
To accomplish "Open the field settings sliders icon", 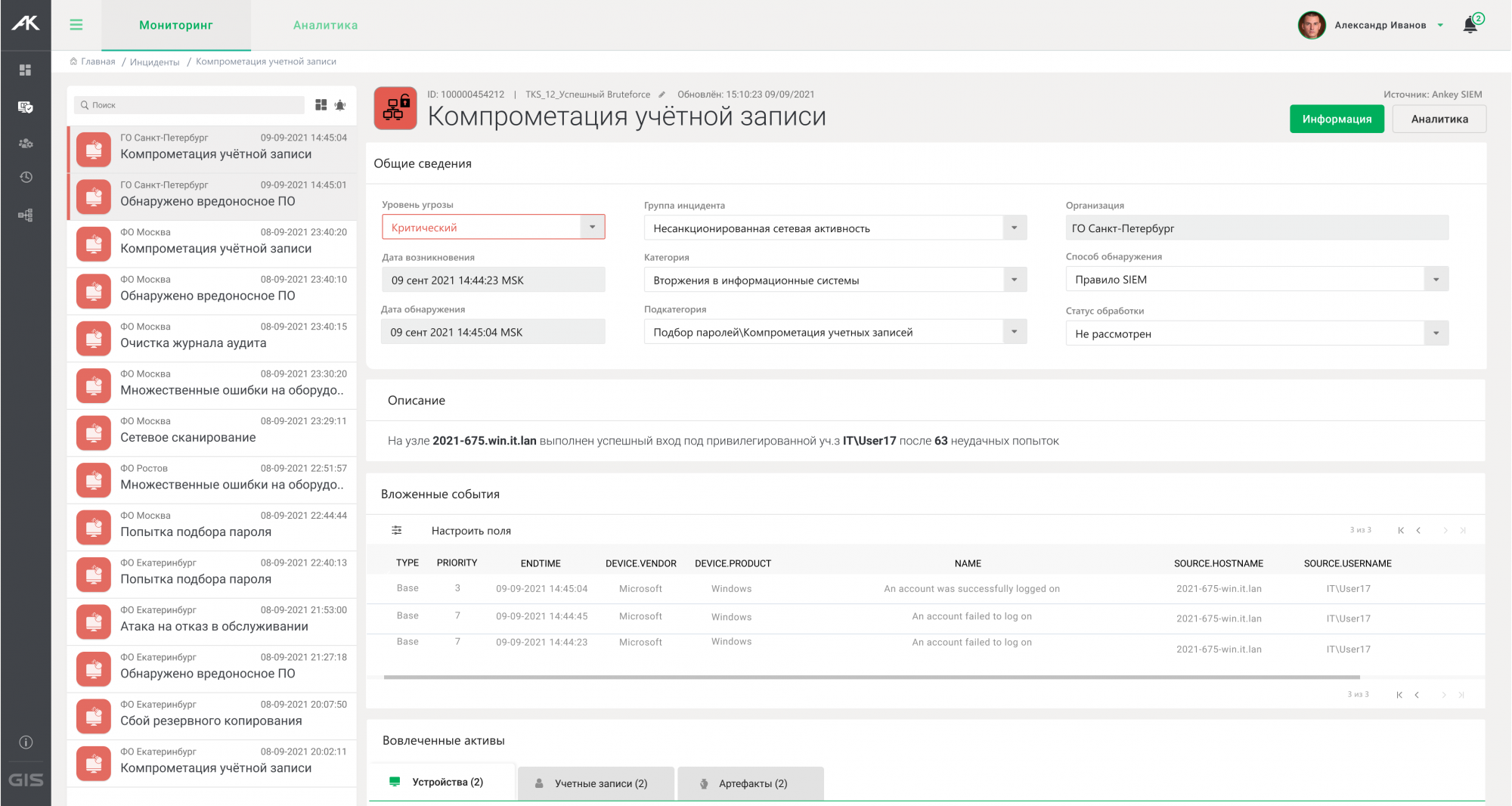I will 397,531.
